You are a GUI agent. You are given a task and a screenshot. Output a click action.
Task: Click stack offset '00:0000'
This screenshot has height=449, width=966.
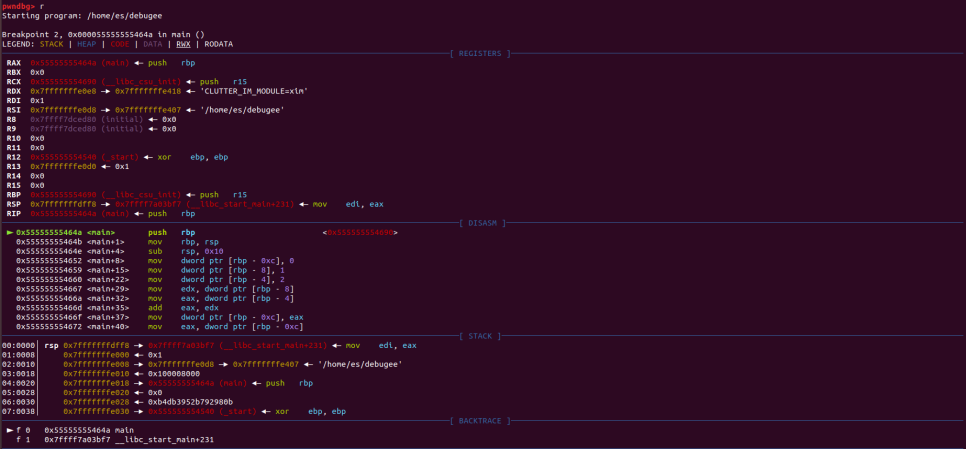(x=18, y=346)
